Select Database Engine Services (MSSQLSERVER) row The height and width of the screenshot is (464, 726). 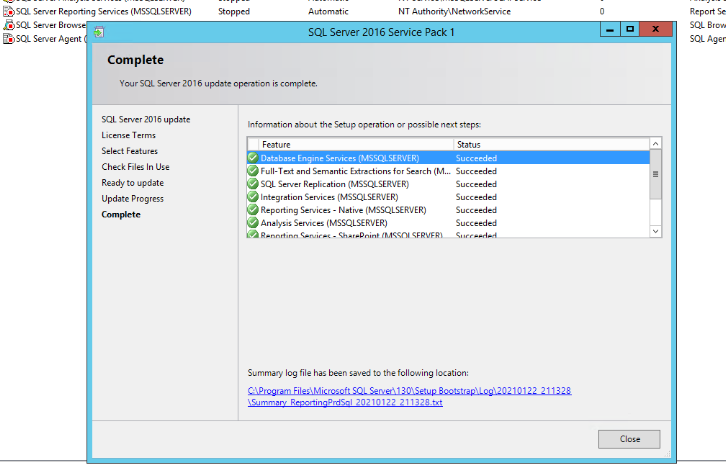448,158
